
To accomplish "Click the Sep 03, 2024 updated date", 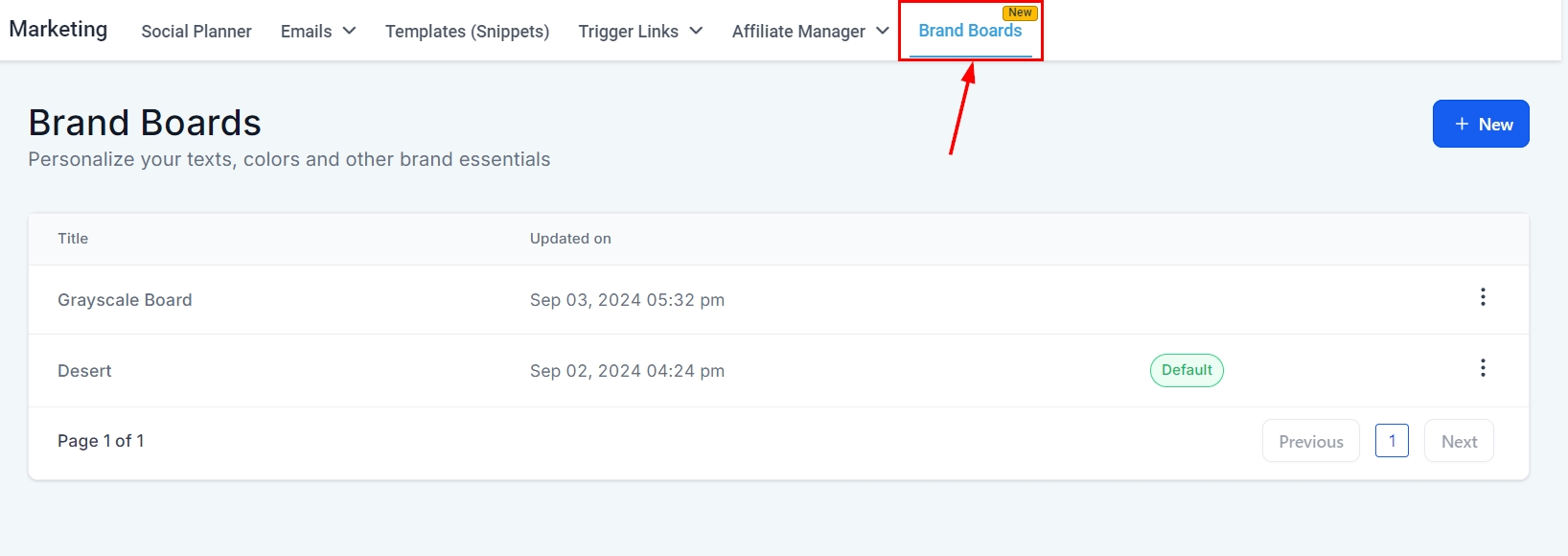I will [x=627, y=300].
